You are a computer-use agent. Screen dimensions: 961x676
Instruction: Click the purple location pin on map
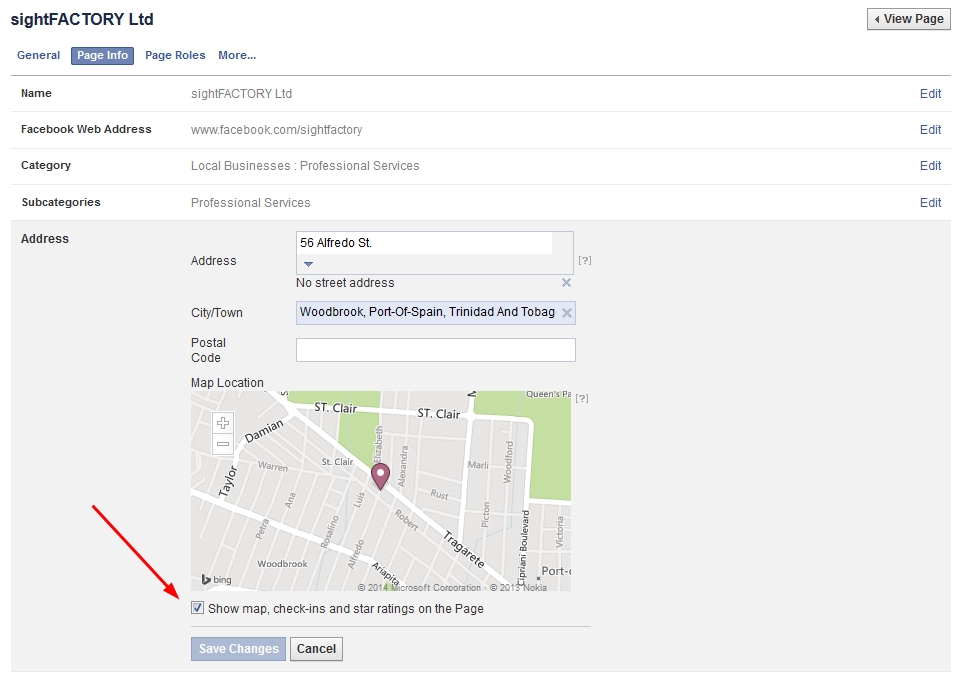tap(381, 476)
